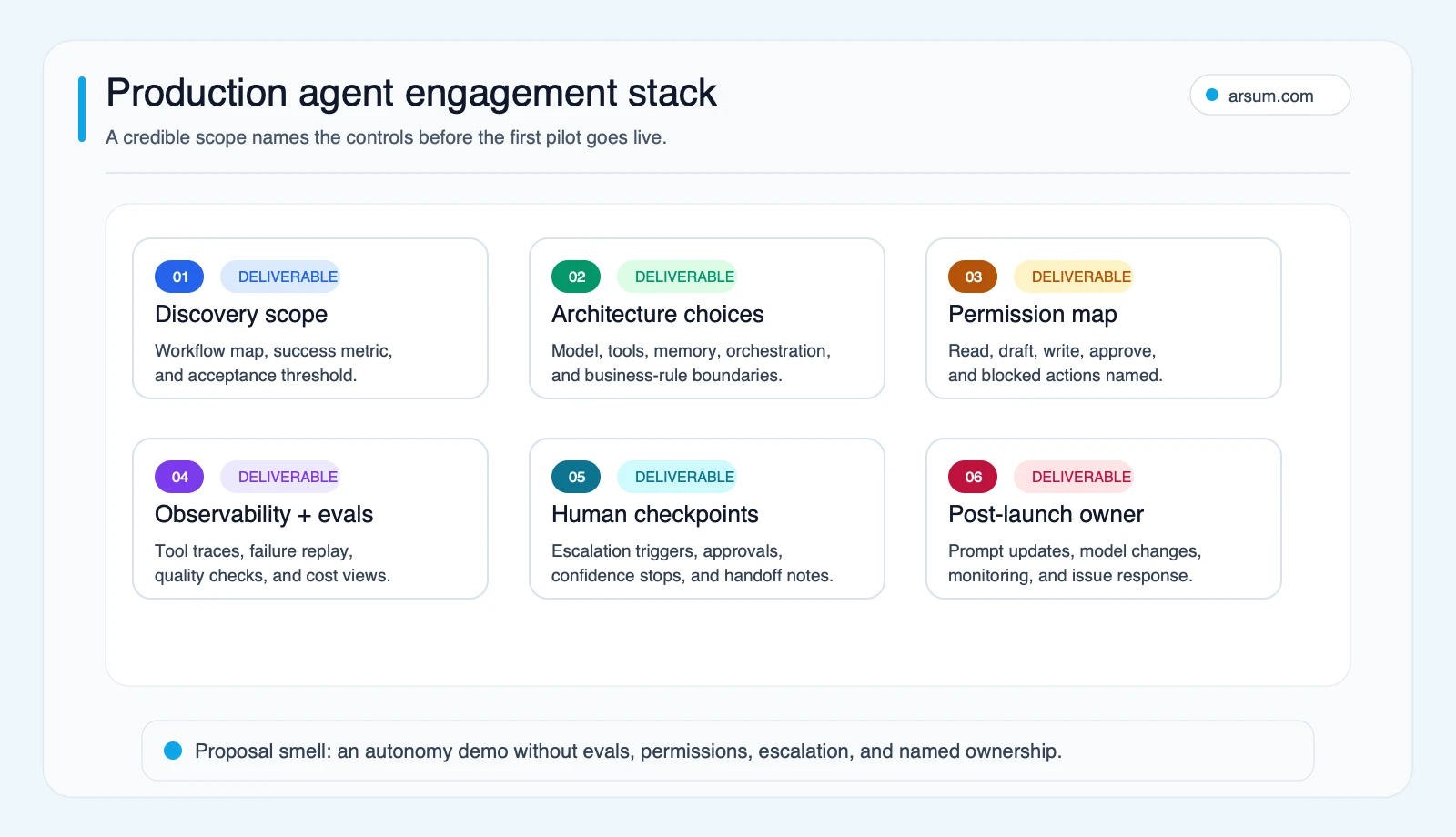This screenshot has height=837, width=1456.
Task: Click the blue dot beside arsum.com
Action: point(1212,95)
